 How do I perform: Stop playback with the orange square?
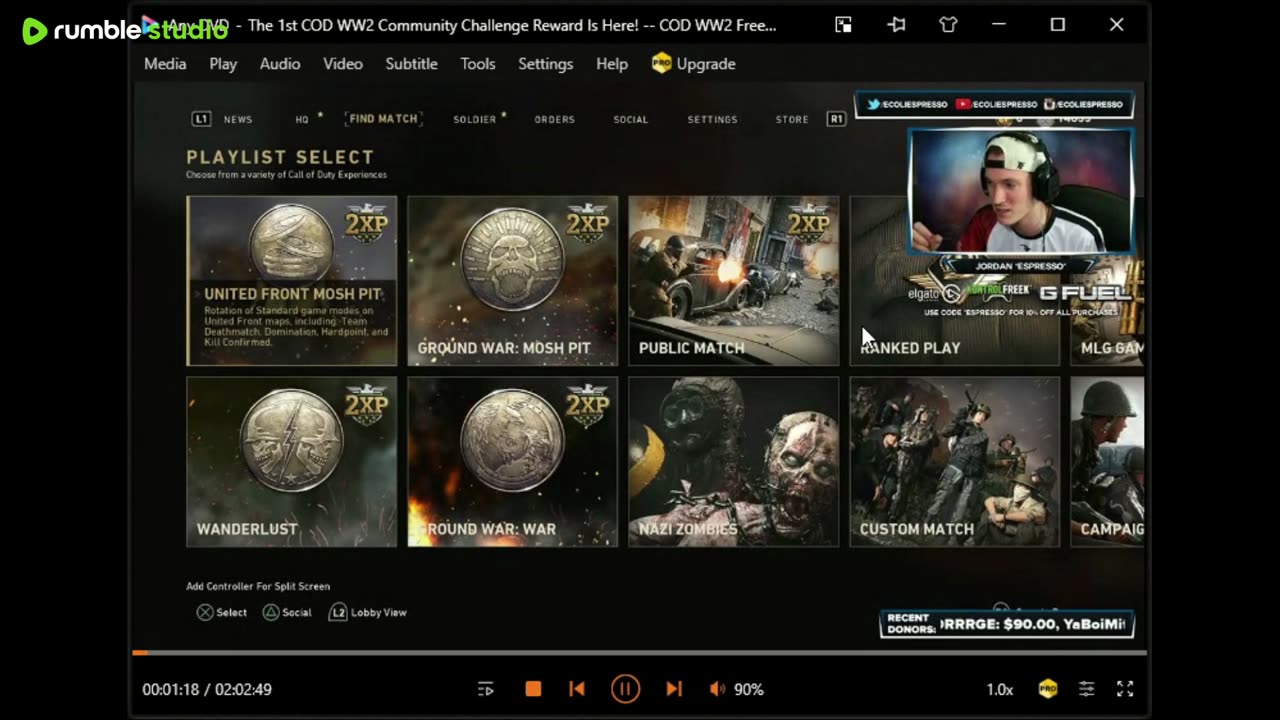pyautogui.click(x=533, y=689)
